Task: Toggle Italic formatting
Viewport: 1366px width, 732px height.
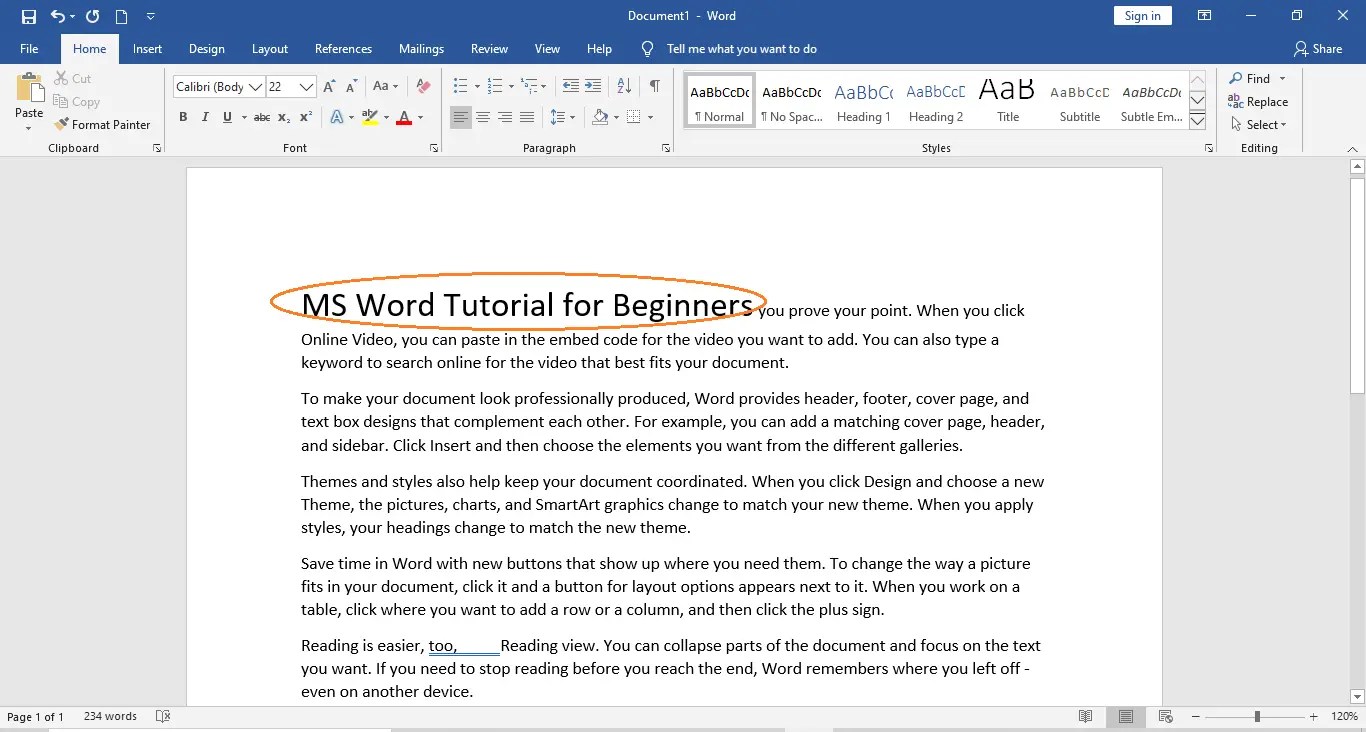Action: coord(205,118)
